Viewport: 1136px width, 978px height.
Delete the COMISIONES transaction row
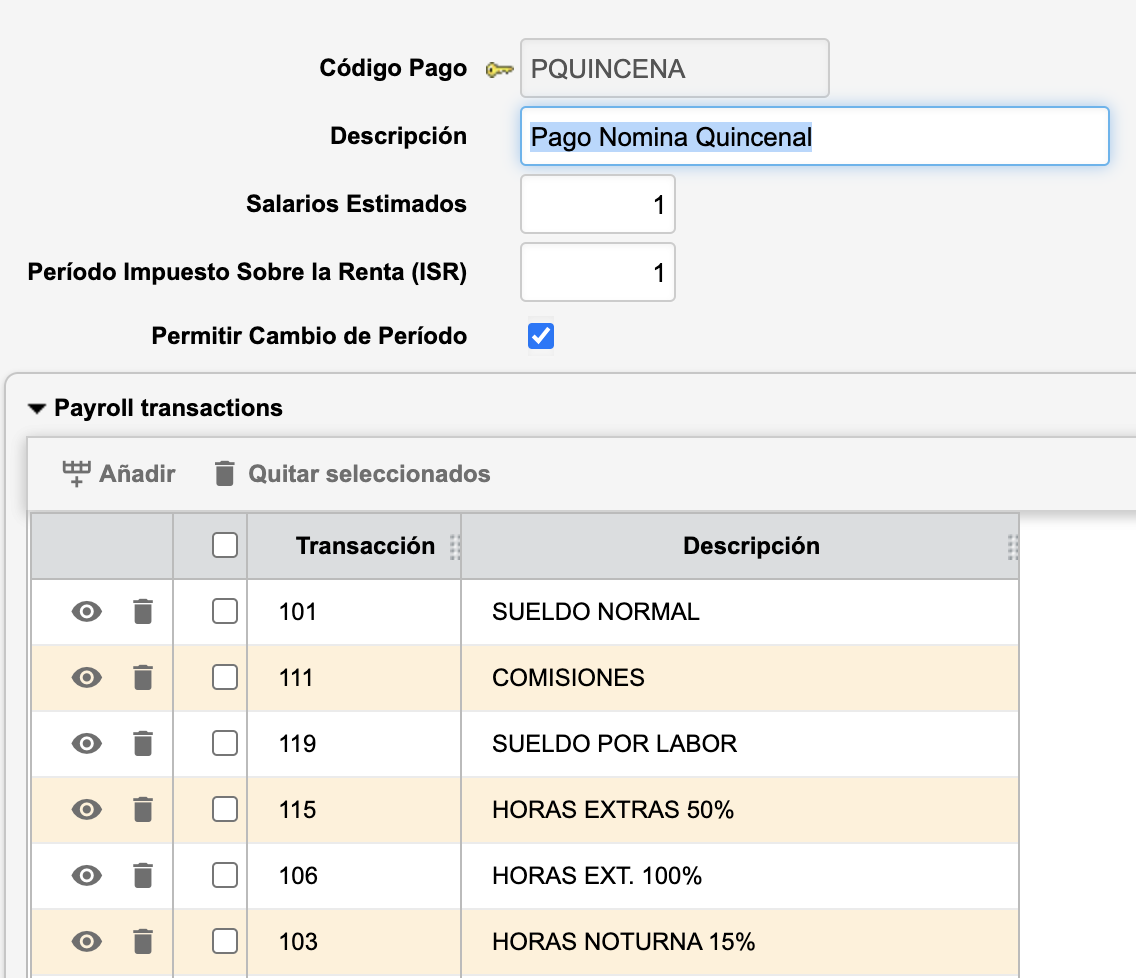pyautogui.click(x=143, y=678)
